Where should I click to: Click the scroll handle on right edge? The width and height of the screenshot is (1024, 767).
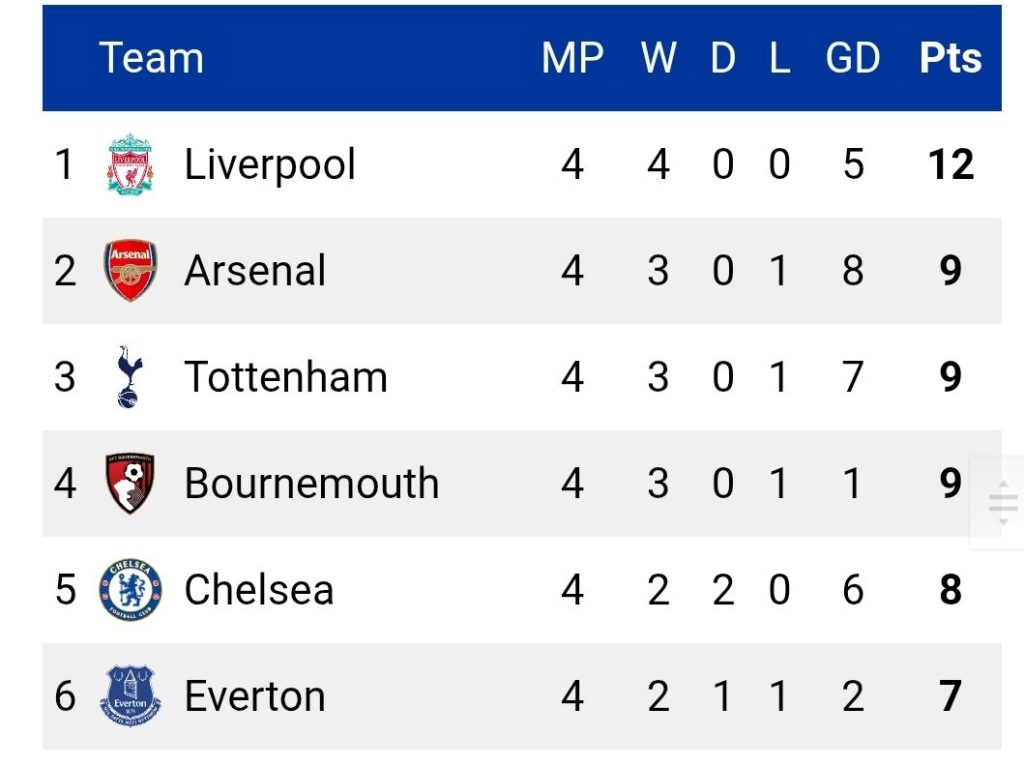[x=1002, y=503]
